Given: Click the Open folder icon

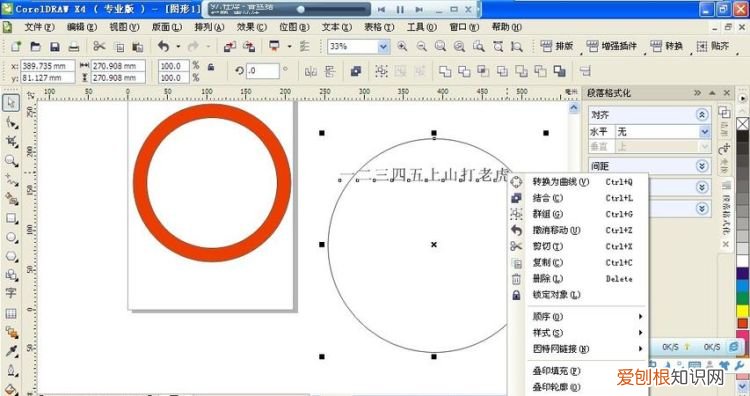Looking at the screenshot, I should (35, 46).
